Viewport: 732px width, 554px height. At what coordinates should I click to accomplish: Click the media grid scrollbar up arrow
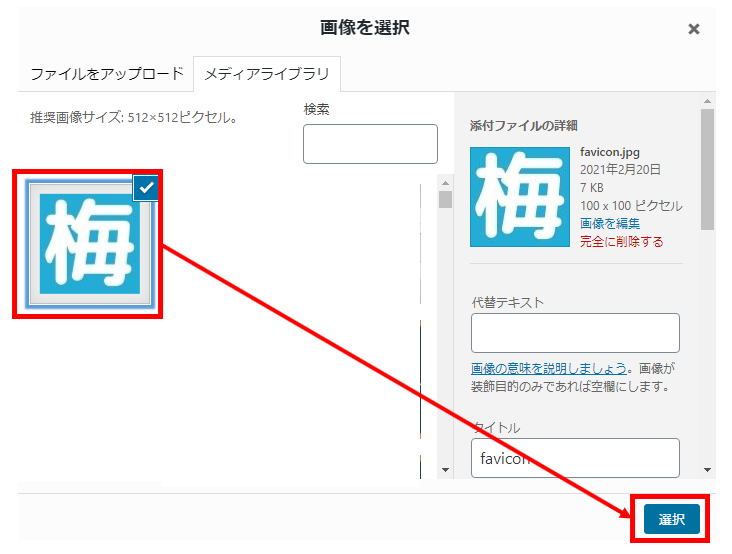(445, 183)
